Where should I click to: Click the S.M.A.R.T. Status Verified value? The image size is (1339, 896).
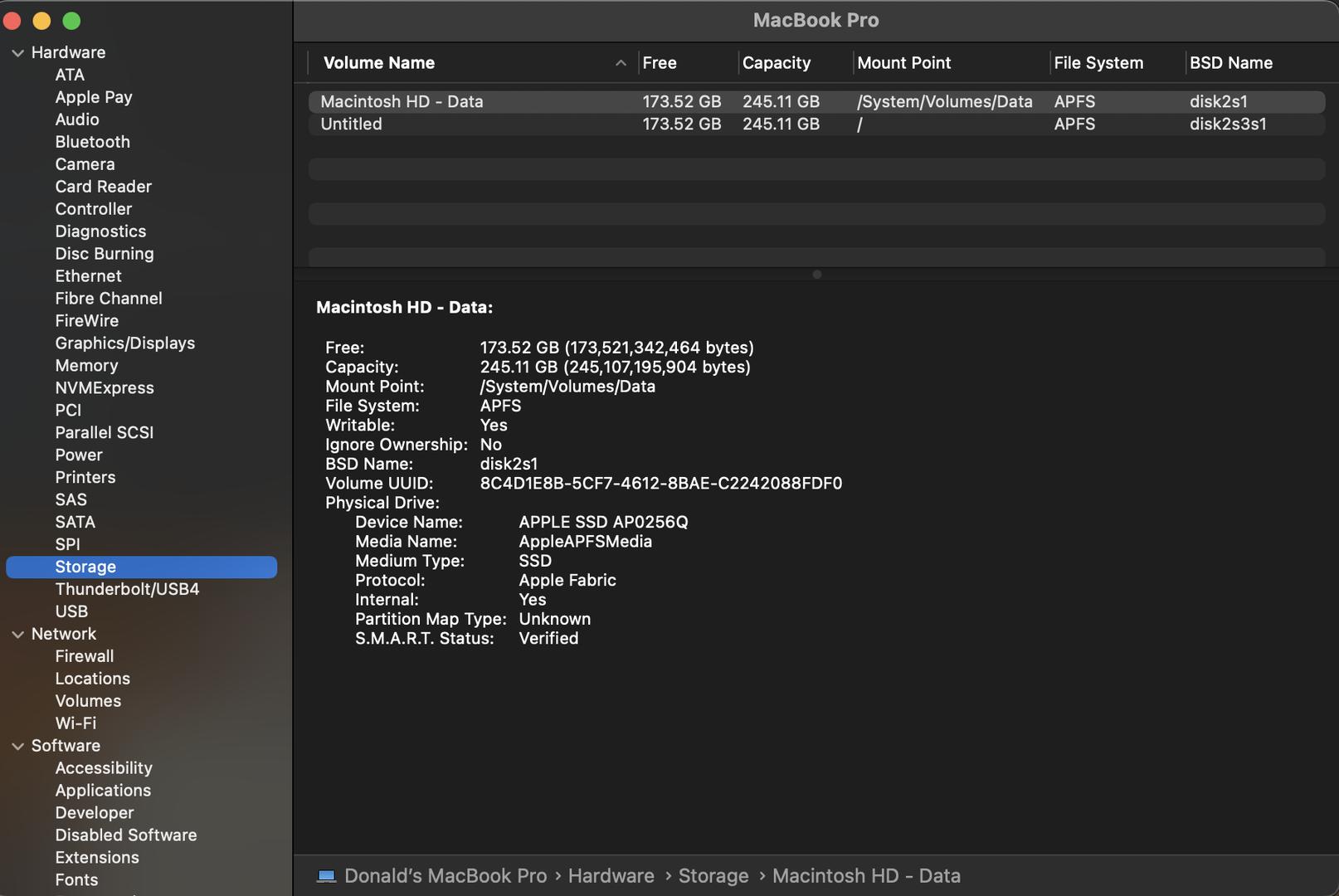click(x=548, y=639)
